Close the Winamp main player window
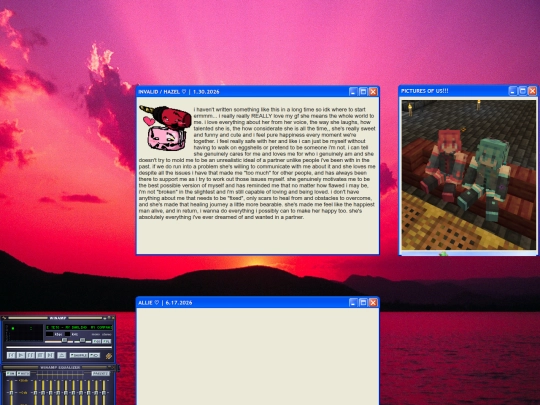 click(113, 318)
